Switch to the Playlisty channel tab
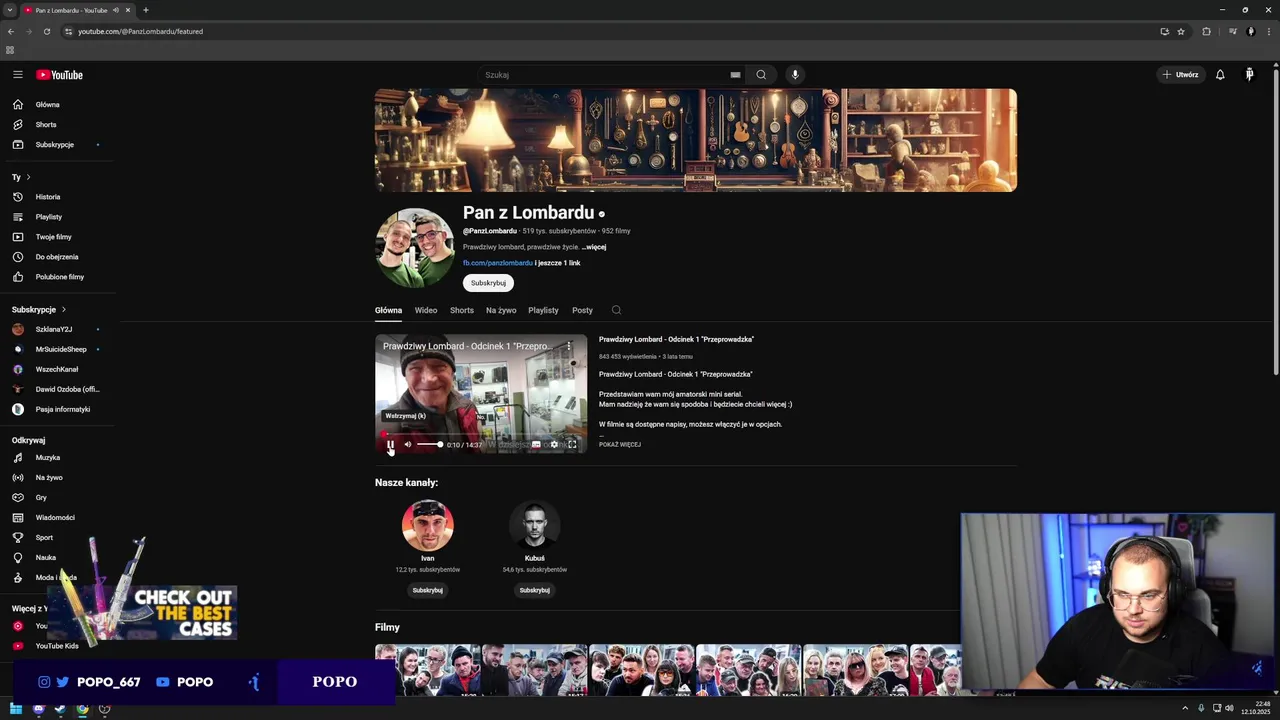The height and width of the screenshot is (720, 1280). pos(543,310)
